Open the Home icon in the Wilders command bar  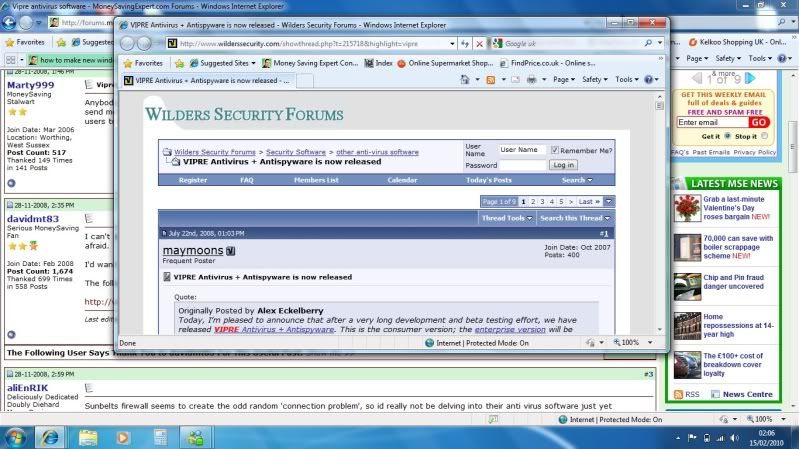point(465,80)
